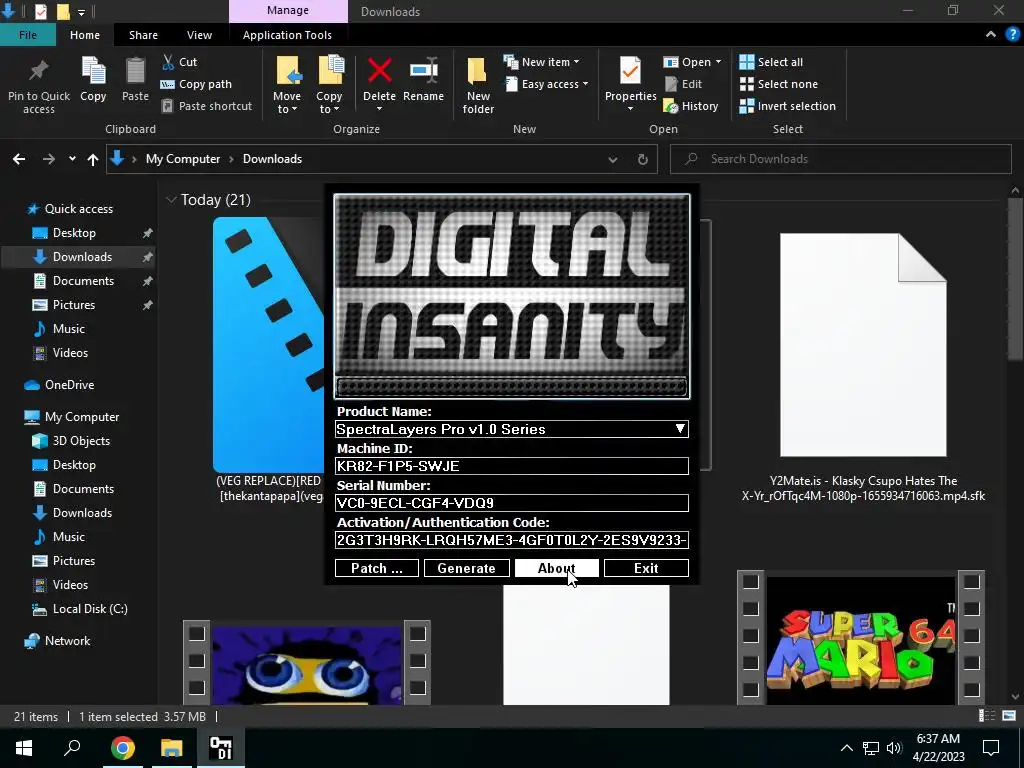This screenshot has height=768, width=1024.
Task: Click the red Delete icon
Action: point(379,72)
